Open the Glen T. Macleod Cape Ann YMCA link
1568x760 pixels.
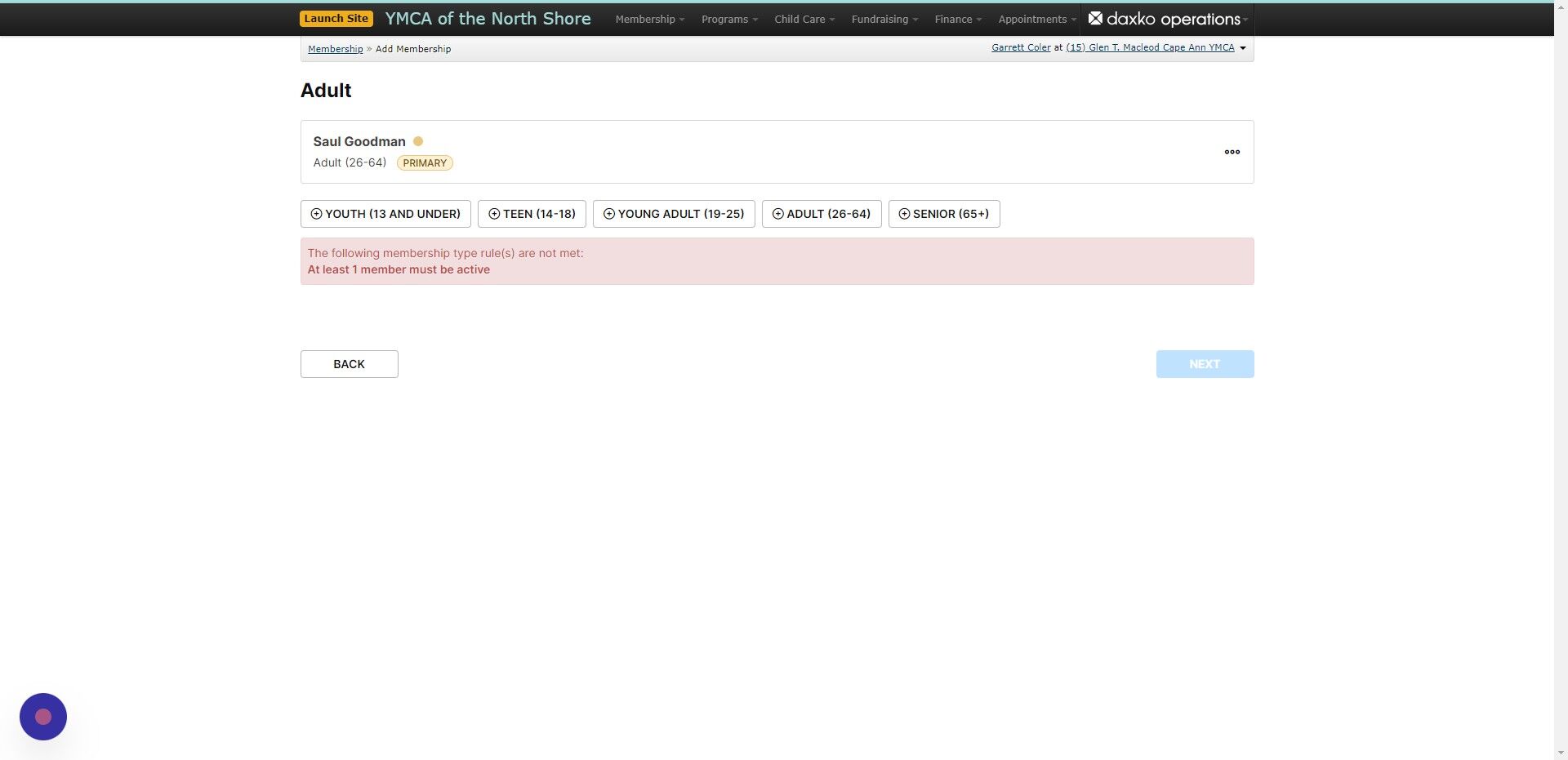tap(1150, 47)
